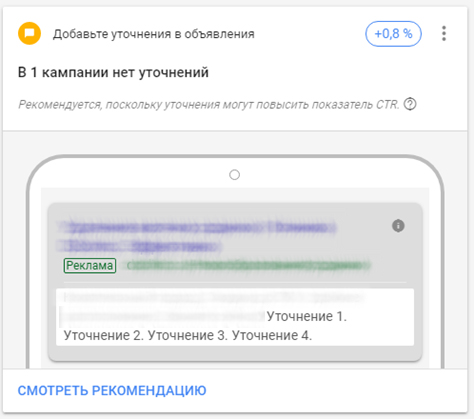Click the info icon in ad preview
Image resolution: width=474 pixels, height=419 pixels.
tap(398, 226)
